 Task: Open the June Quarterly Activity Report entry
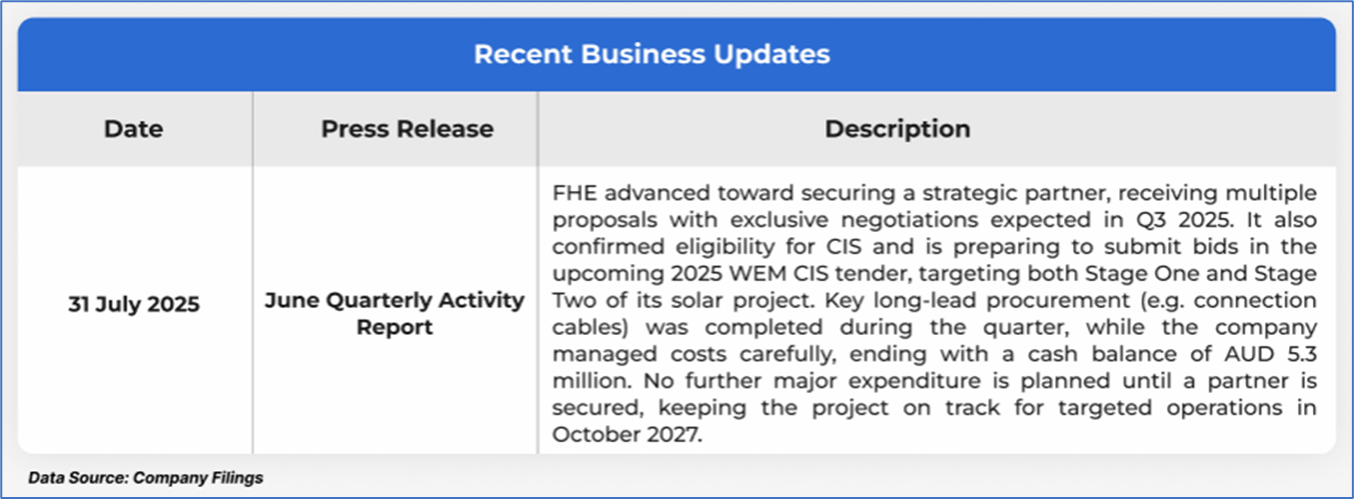click(394, 314)
